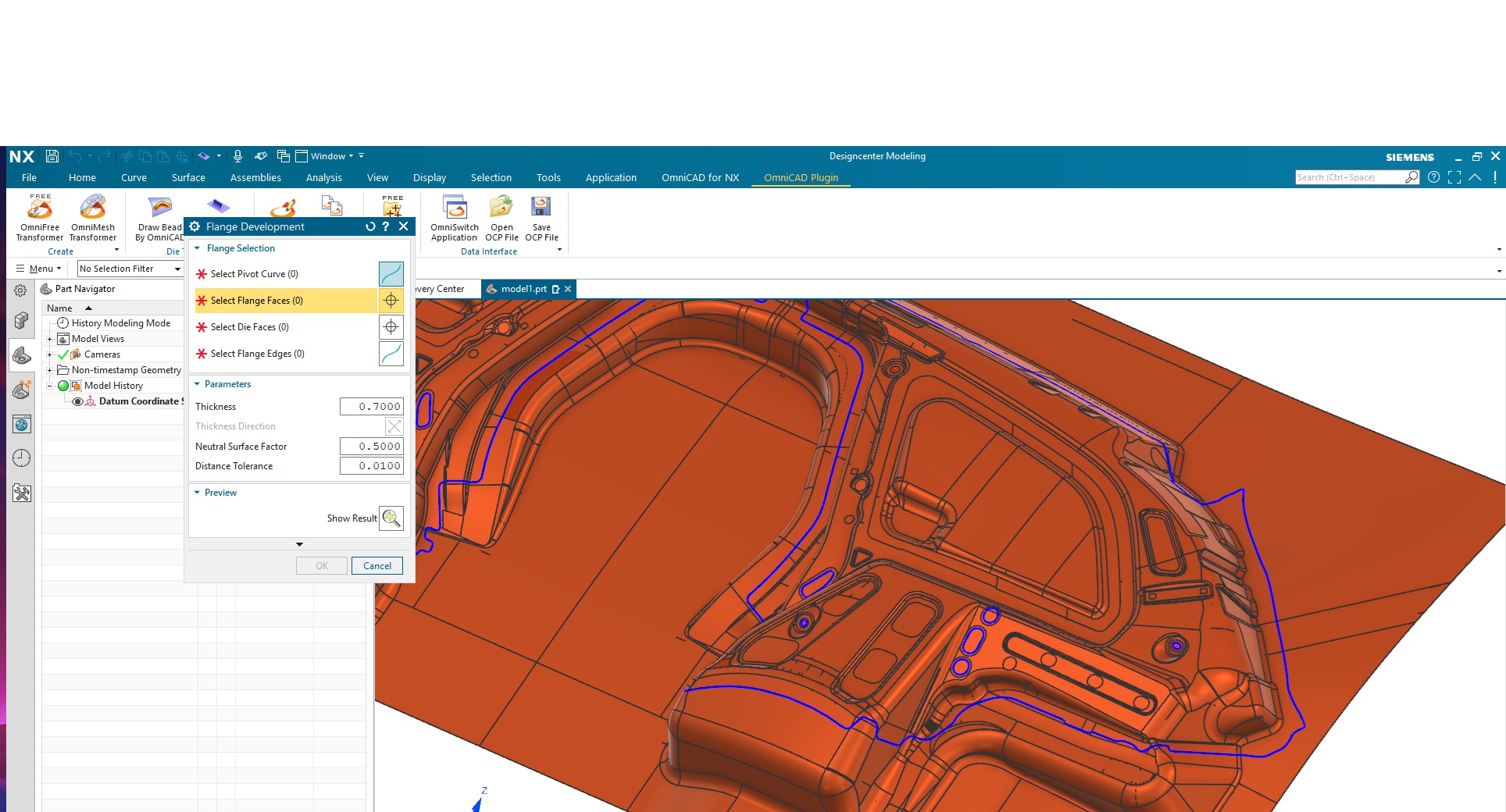
Task: Uncheck the Cameras checkmark in Part Navigator
Action: pyautogui.click(x=63, y=354)
